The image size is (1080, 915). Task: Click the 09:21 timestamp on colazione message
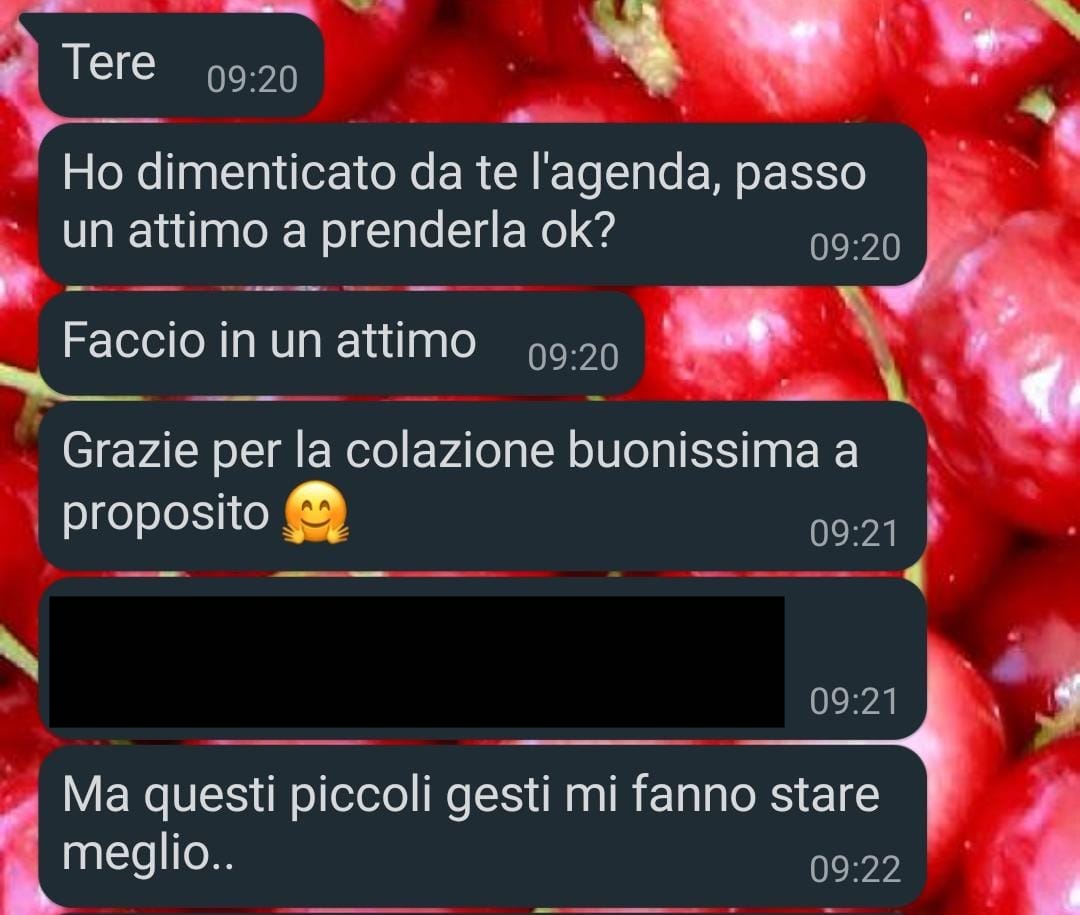854,534
